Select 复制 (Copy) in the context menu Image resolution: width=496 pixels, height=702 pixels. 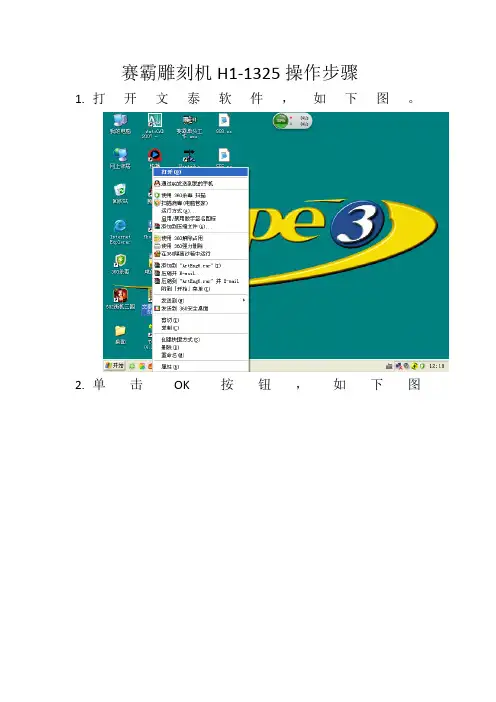170,328
